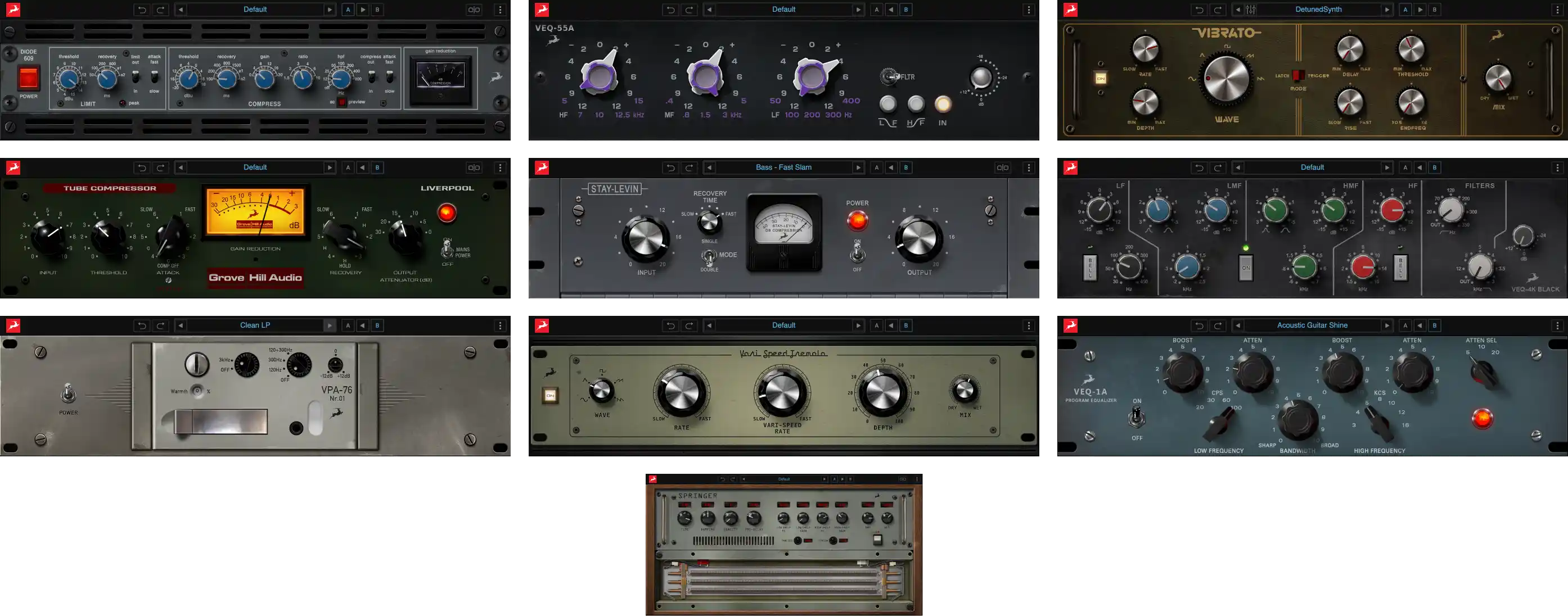1568x616 pixels.
Task: Click the Antelope logo on the Springer plugin
Action: [x=654, y=478]
